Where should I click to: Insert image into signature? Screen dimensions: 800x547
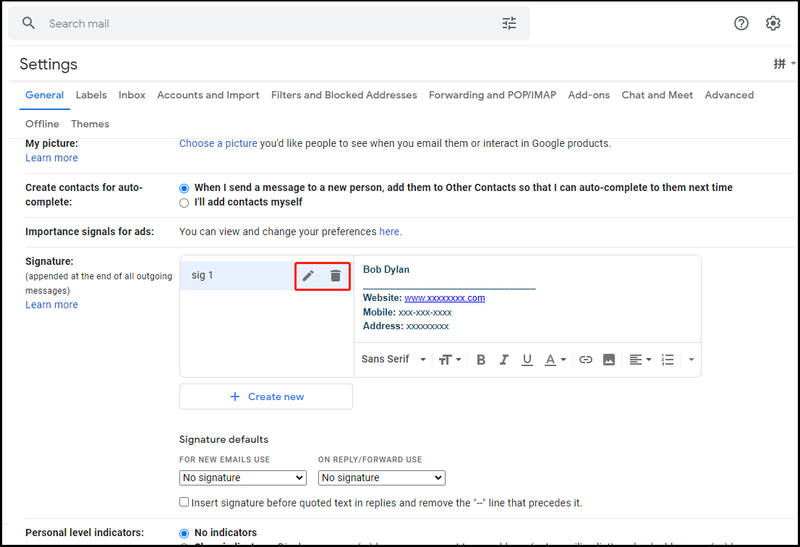(609, 360)
